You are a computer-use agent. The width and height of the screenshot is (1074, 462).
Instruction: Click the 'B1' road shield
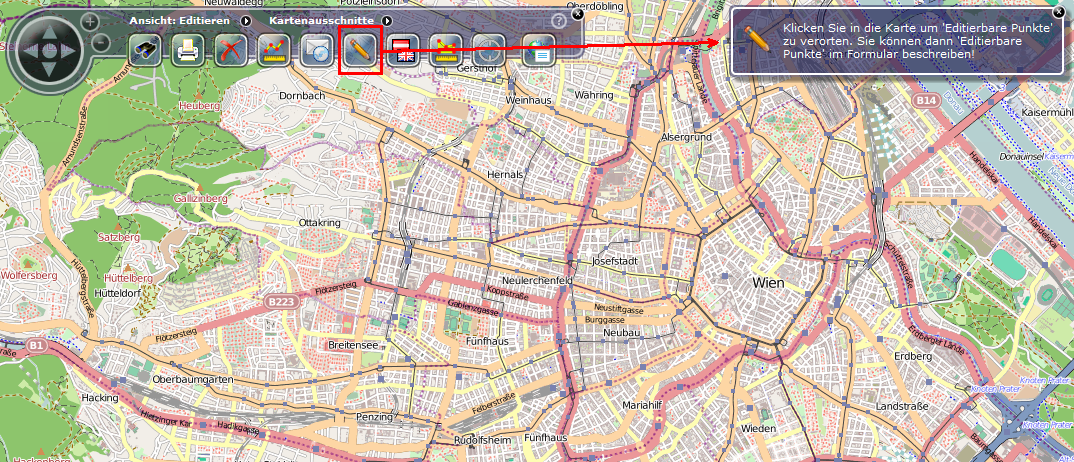[x=37, y=347]
